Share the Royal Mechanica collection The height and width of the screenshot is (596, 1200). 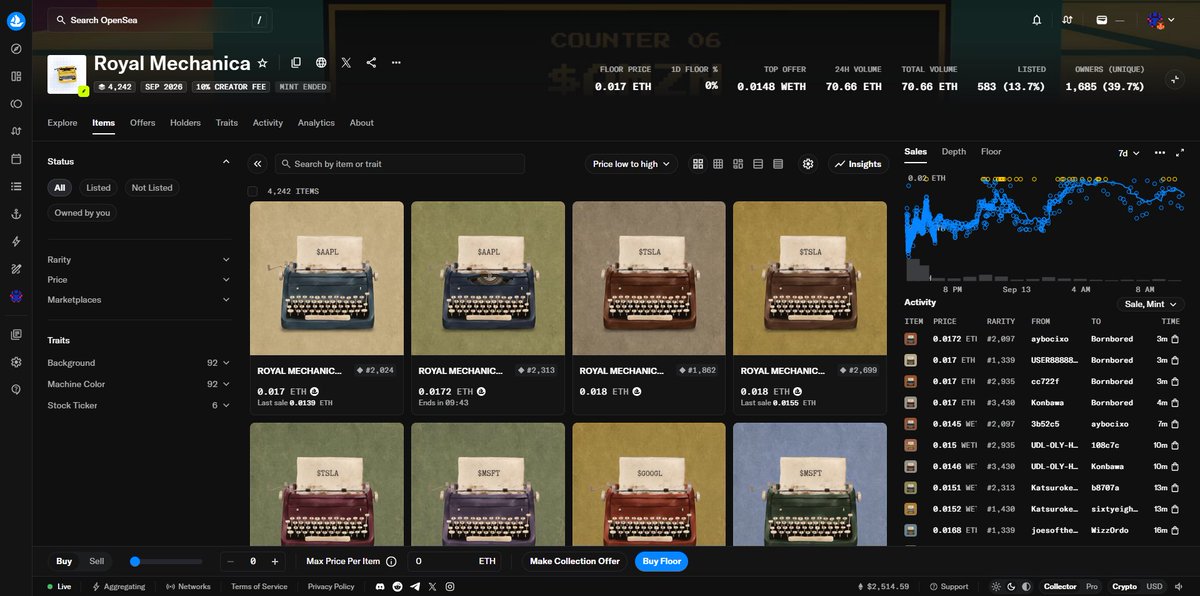(371, 63)
